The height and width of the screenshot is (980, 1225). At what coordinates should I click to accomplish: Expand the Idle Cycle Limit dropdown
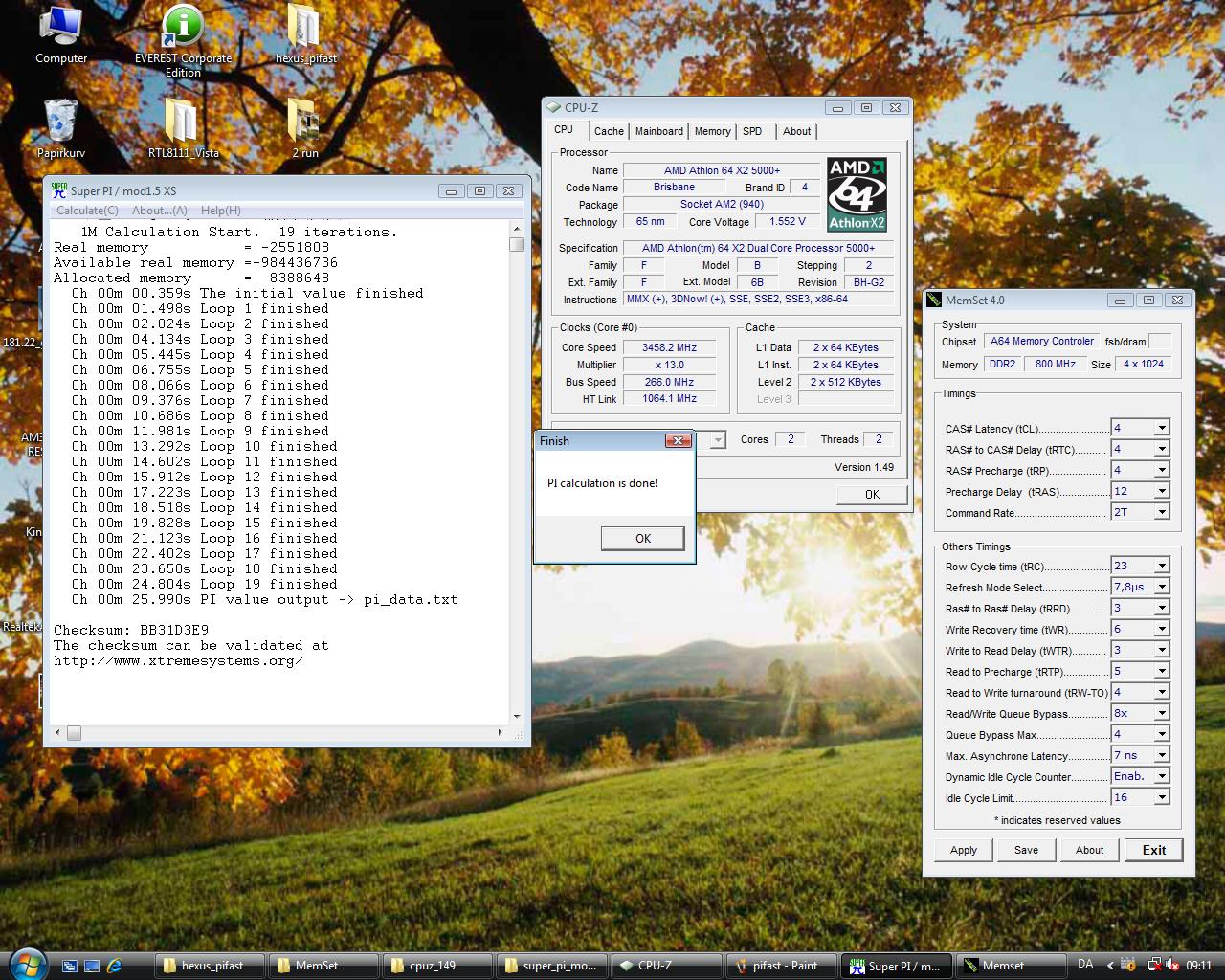pyautogui.click(x=1161, y=797)
